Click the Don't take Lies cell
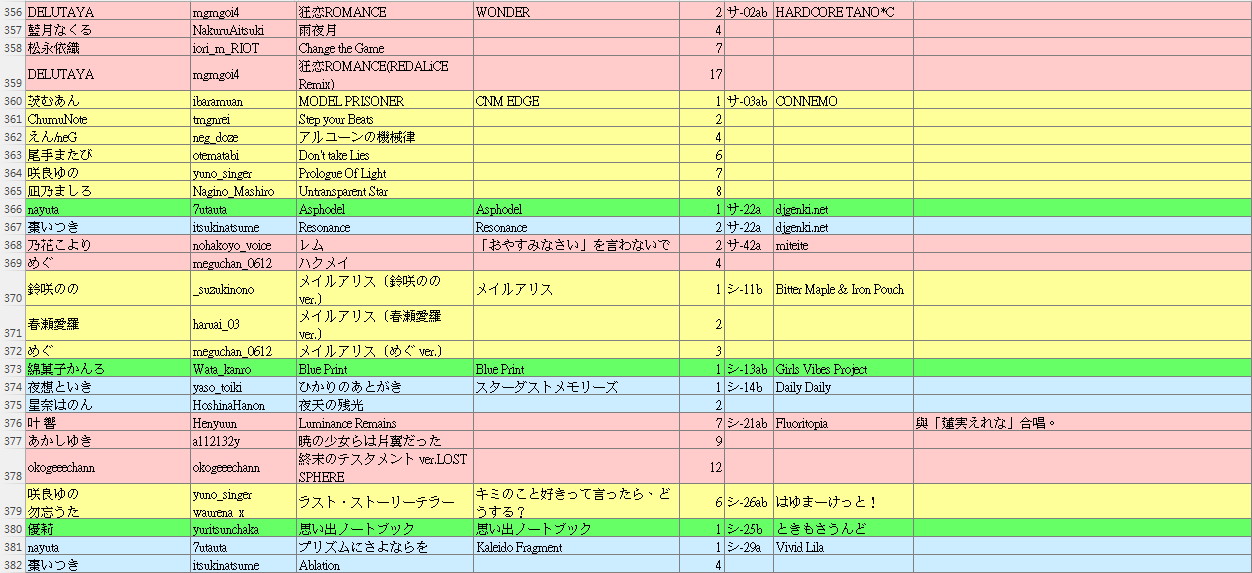This screenshot has width=1252, height=573. 384,155
